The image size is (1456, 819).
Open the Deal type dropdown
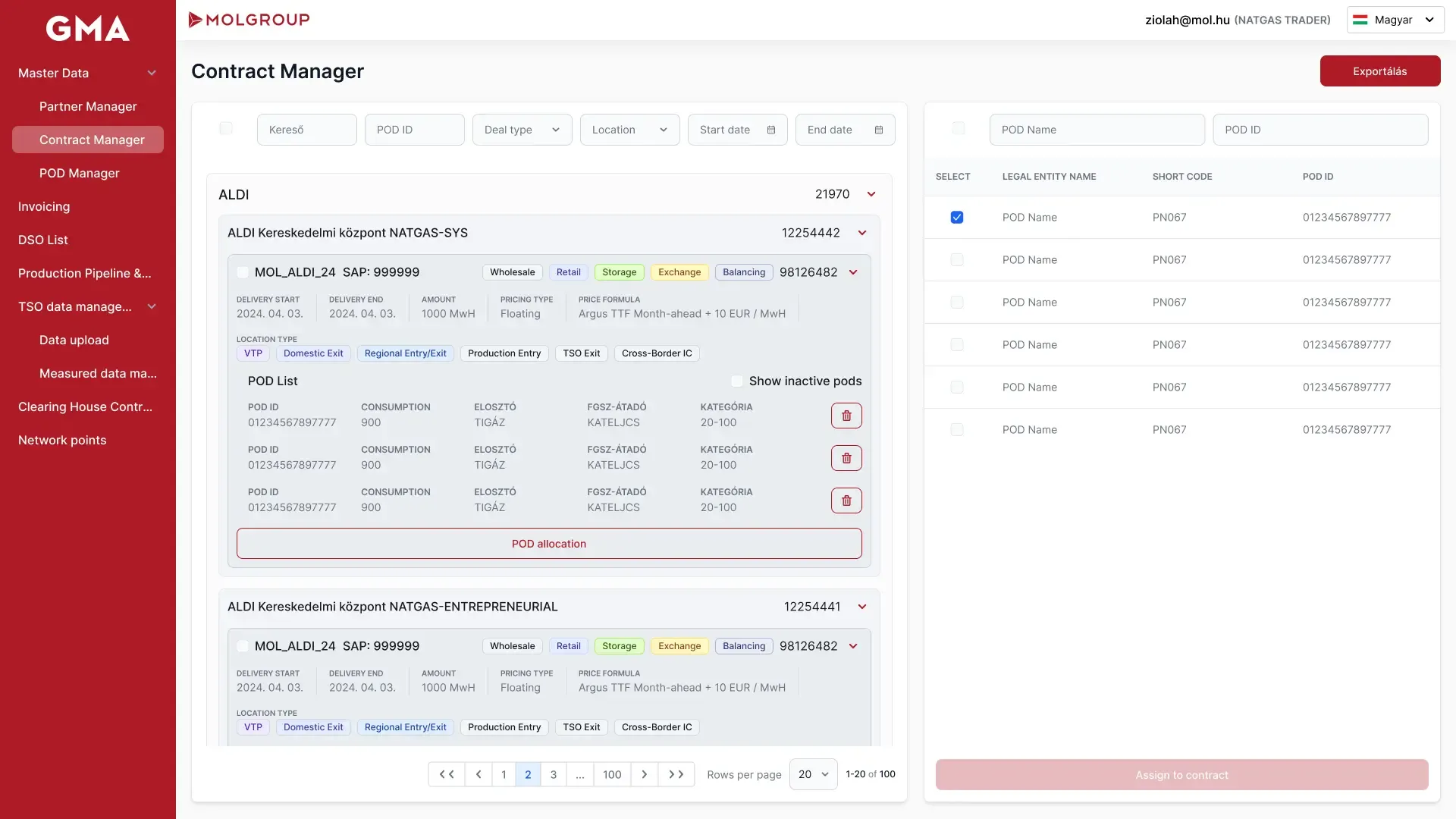pos(522,130)
